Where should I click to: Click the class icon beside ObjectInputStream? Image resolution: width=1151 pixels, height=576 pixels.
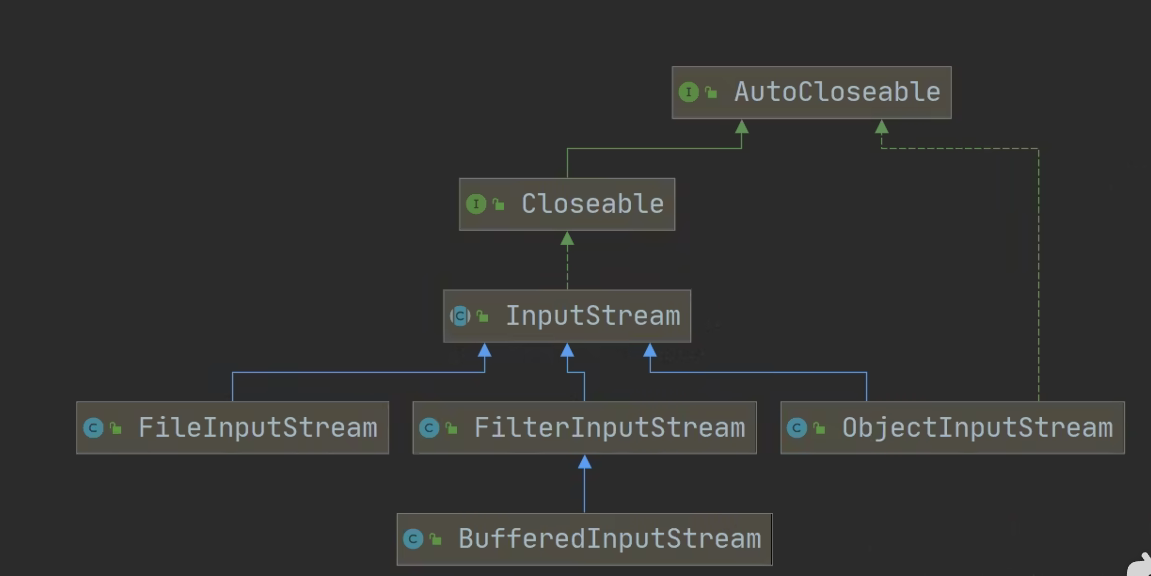pos(797,428)
